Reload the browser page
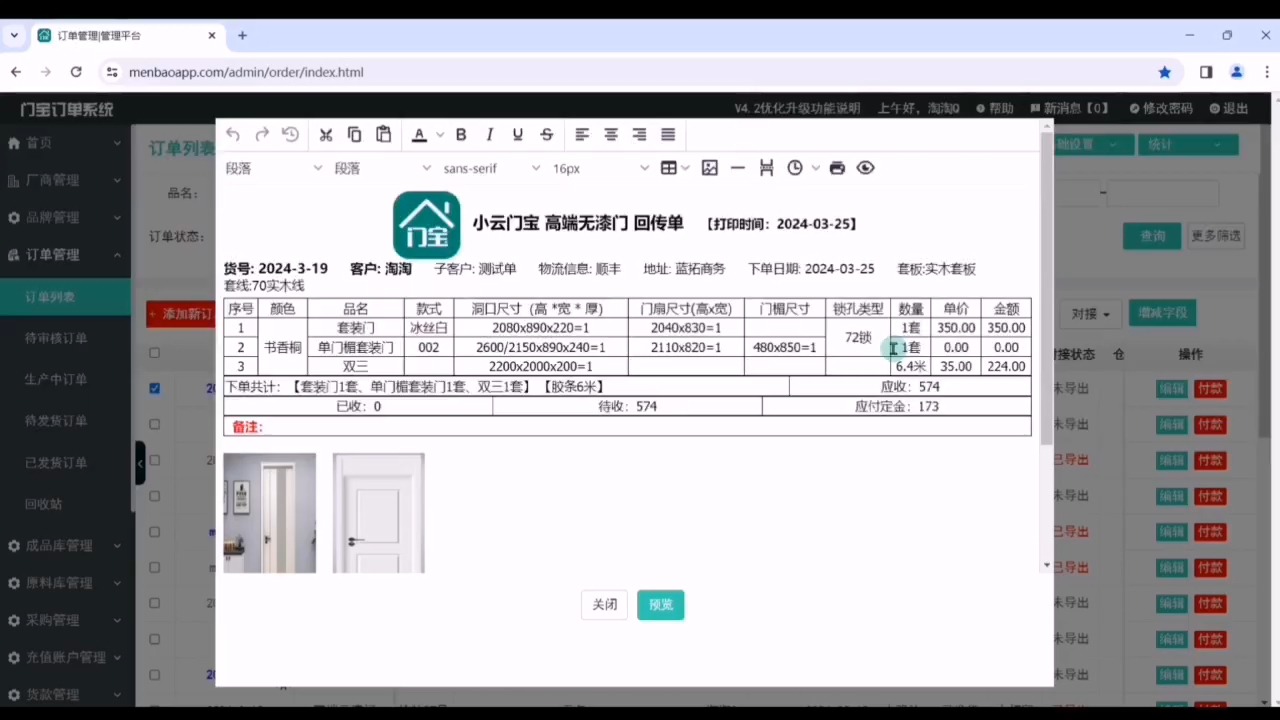 (76, 72)
